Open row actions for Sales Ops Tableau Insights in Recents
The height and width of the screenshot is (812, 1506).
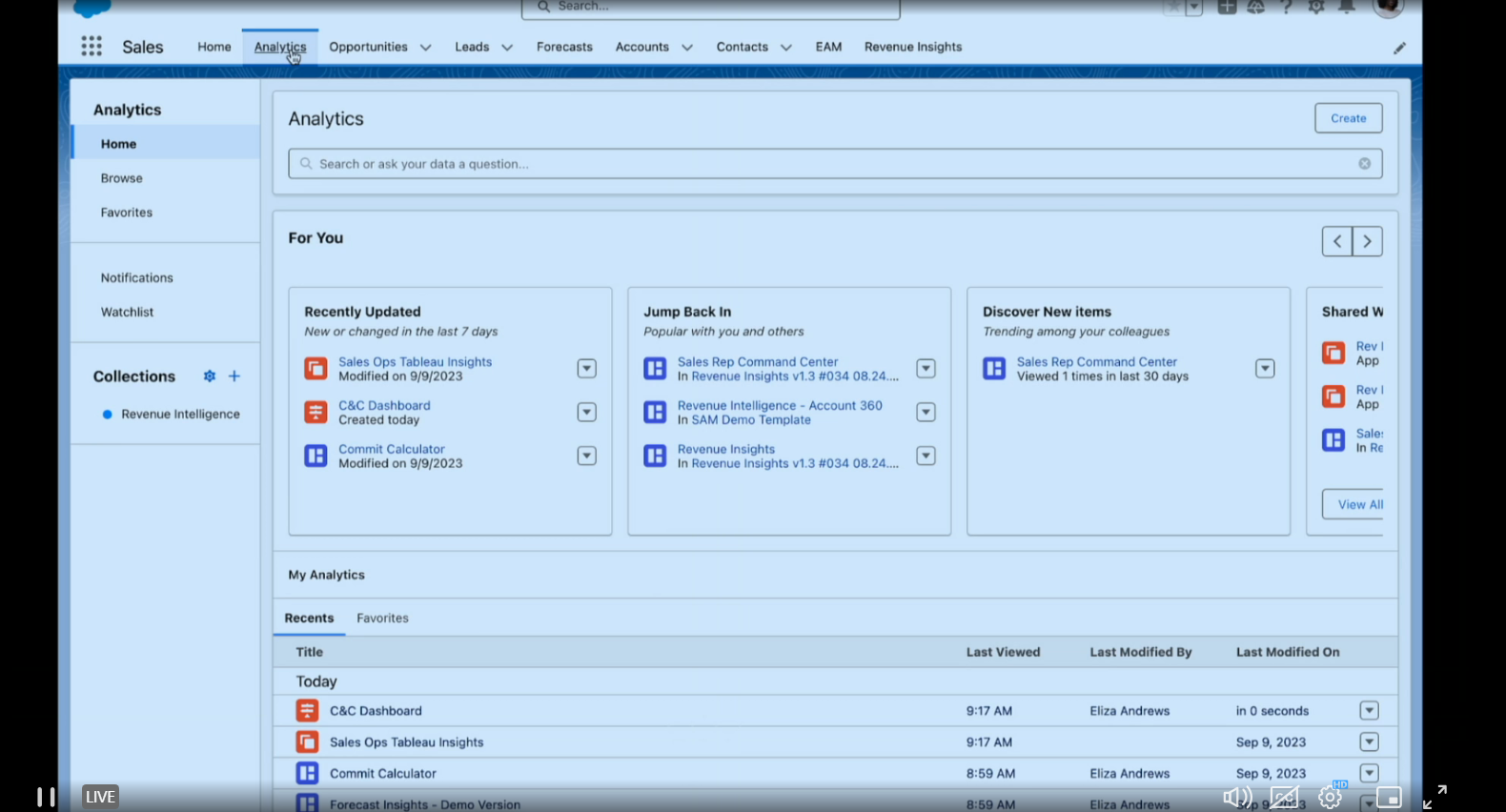pyautogui.click(x=1370, y=742)
